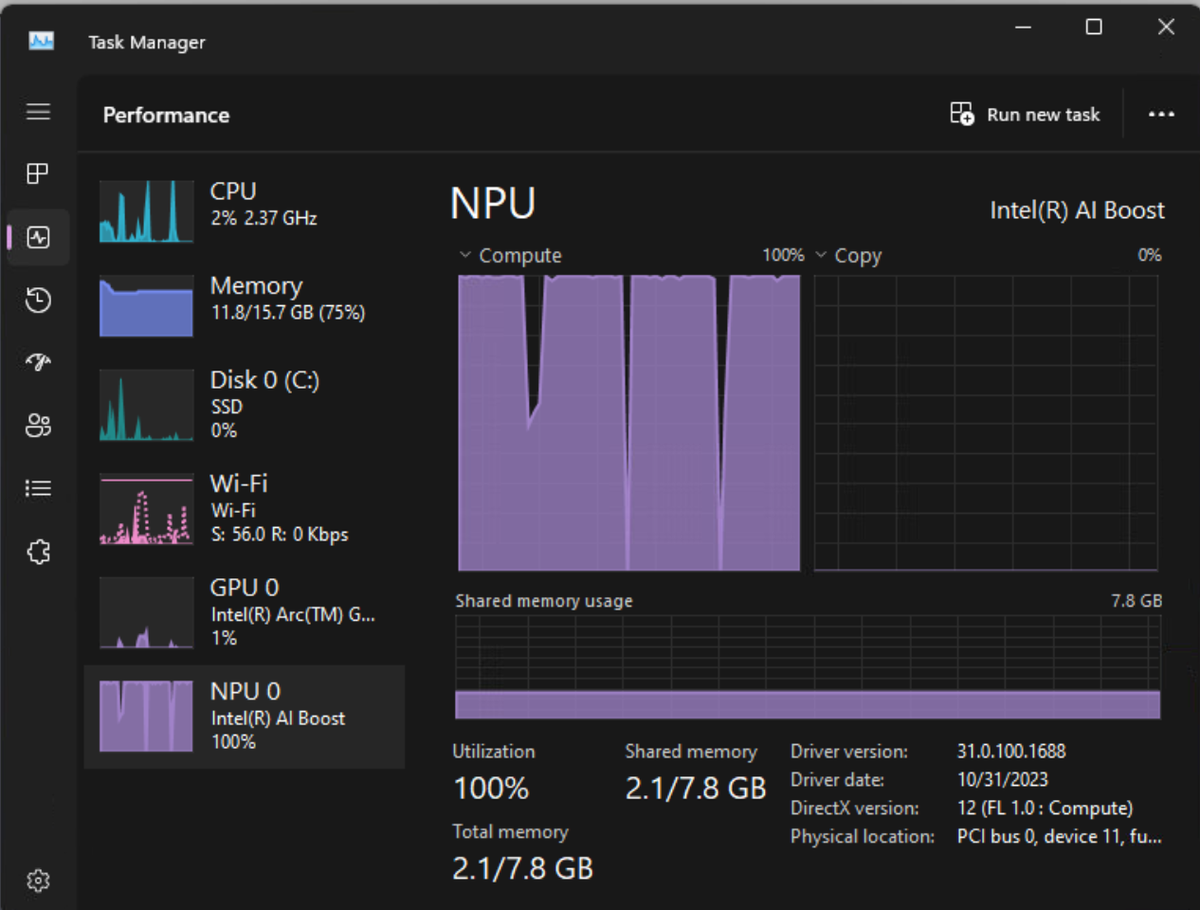Select the Performance monitor icon
Viewport: 1200px width, 910px height.
37,237
